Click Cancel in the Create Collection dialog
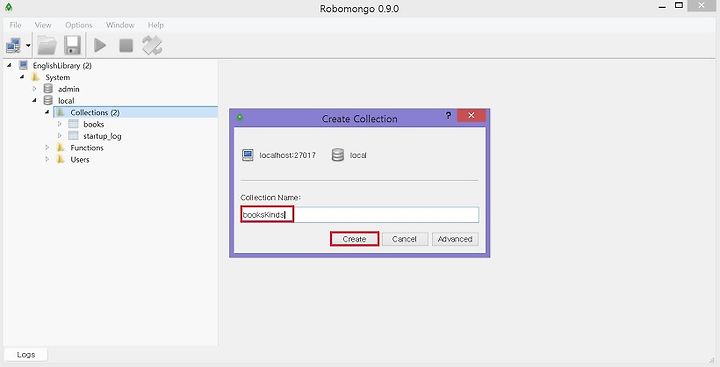The height and width of the screenshot is (367, 720). pyautogui.click(x=405, y=239)
